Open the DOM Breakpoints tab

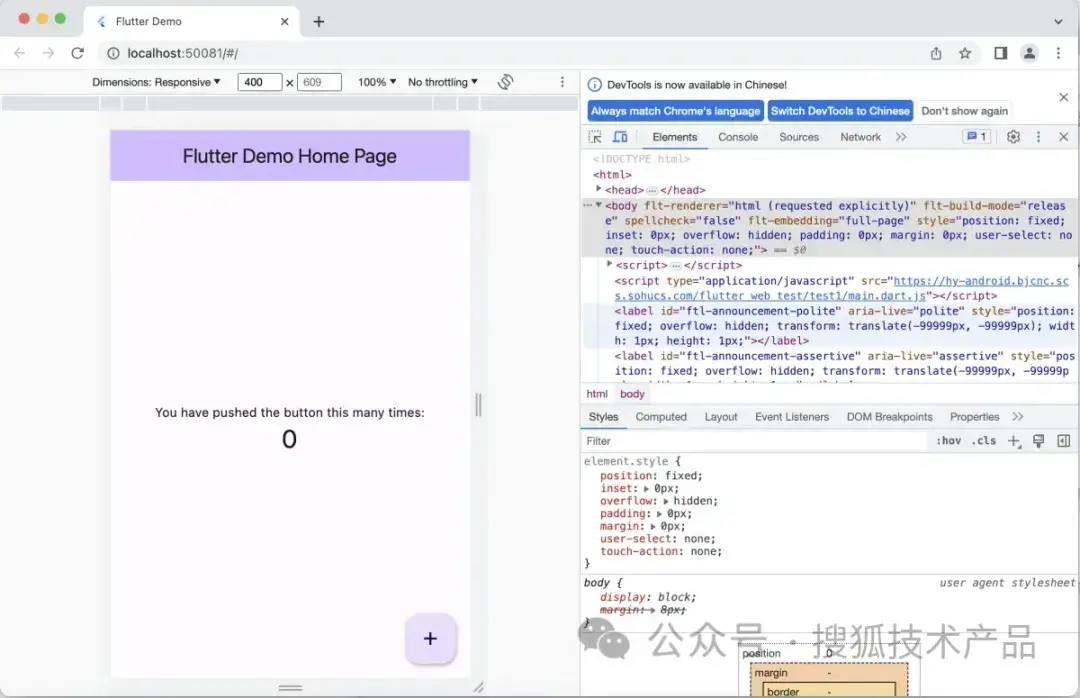click(889, 417)
